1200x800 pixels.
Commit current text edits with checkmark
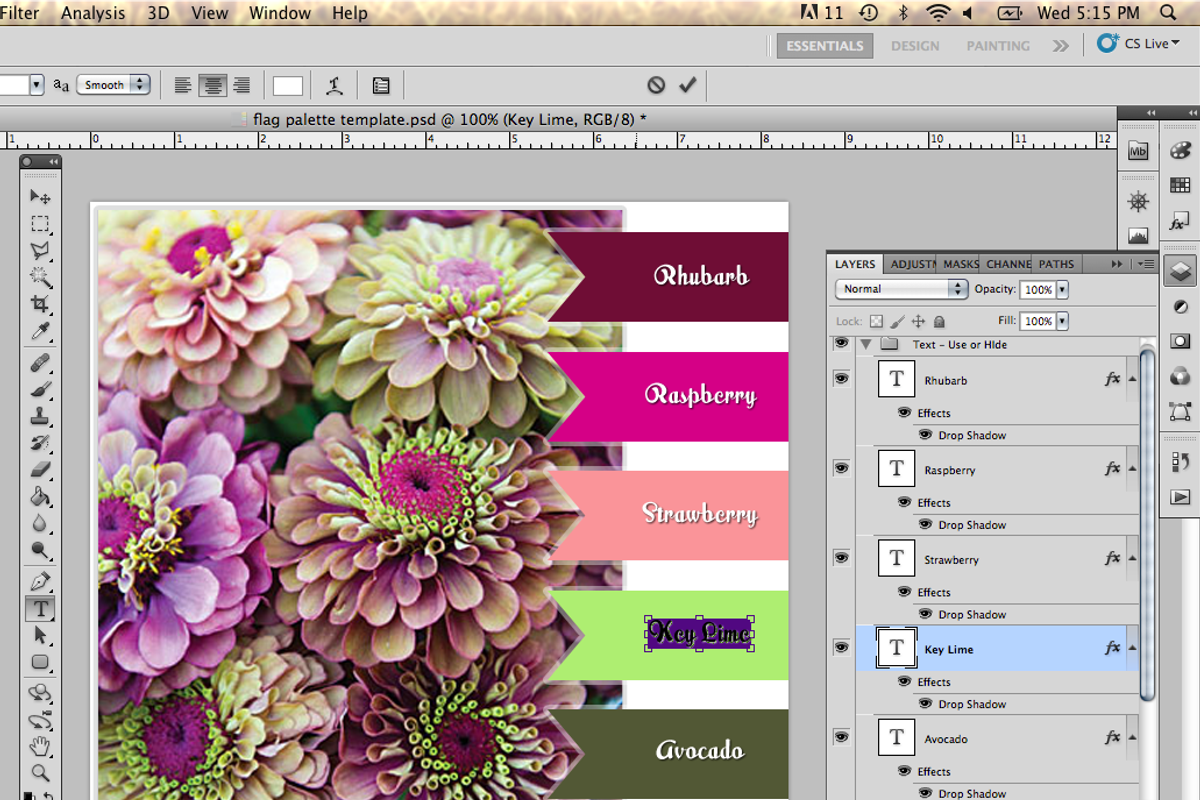(687, 85)
